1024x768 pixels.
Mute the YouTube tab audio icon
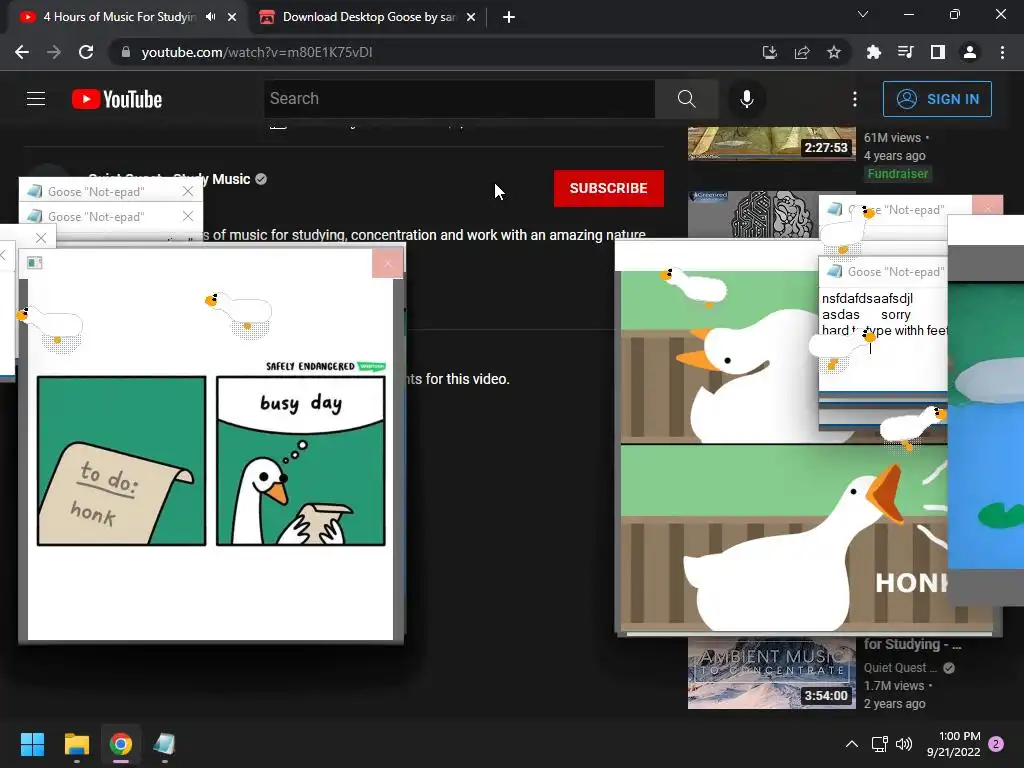click(x=210, y=17)
